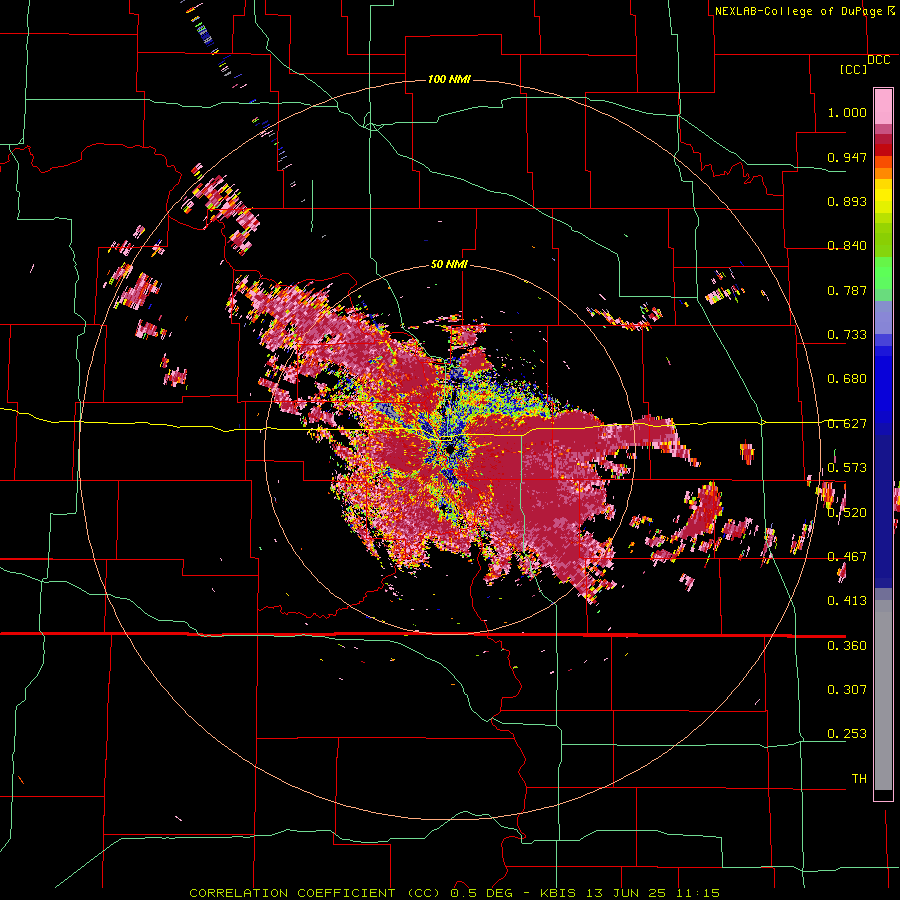Select the 0.520 scale value
900x900 pixels.
coord(847,512)
